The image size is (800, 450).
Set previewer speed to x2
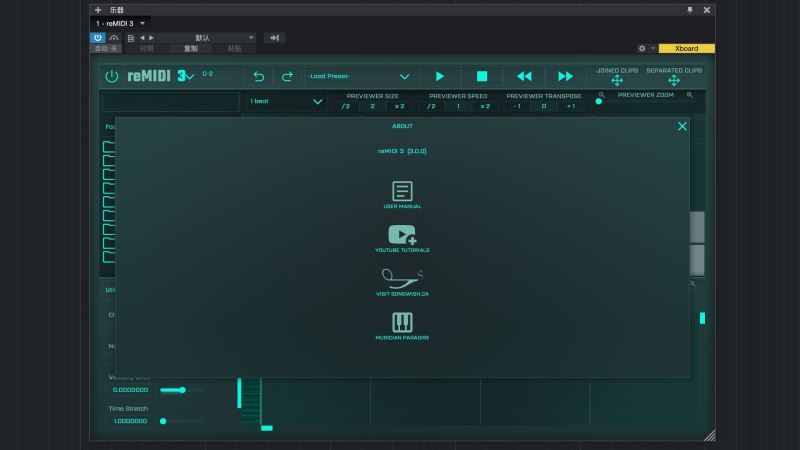(x=485, y=106)
